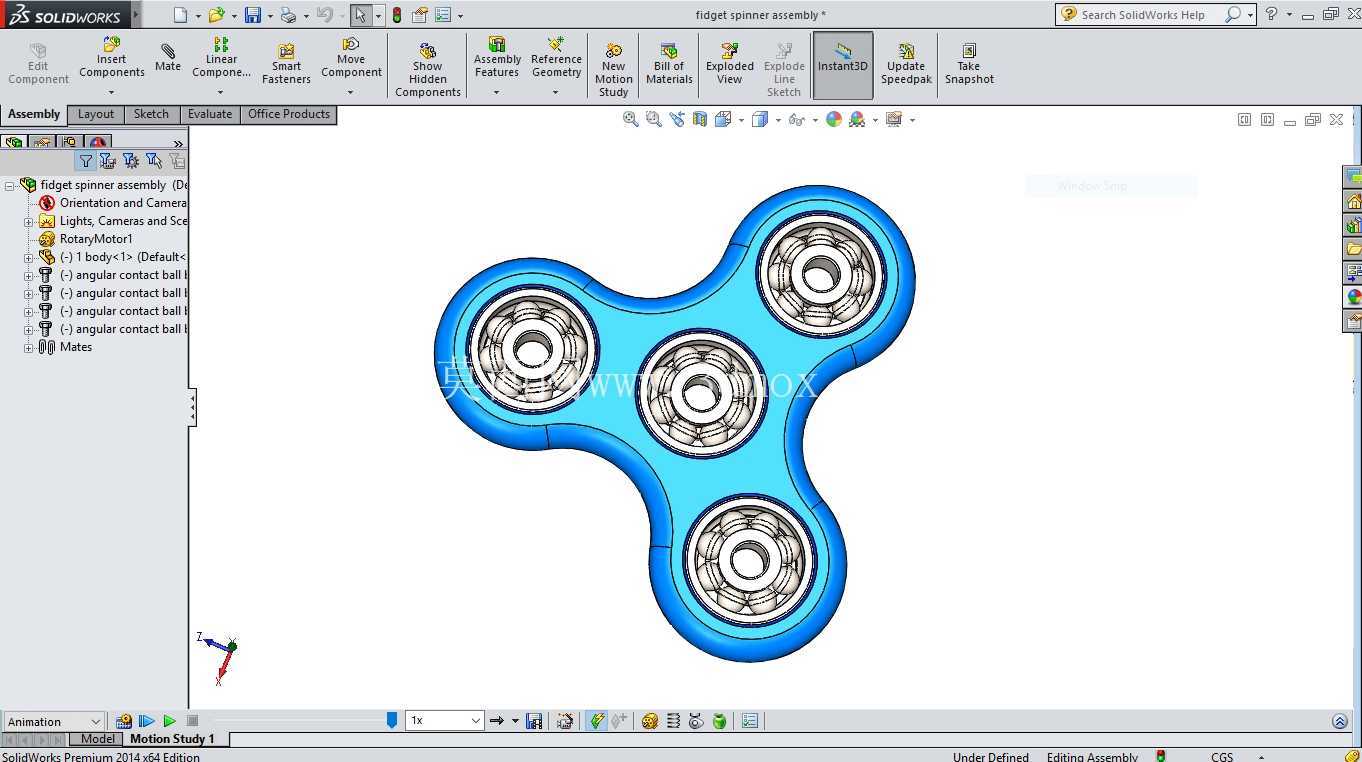Expand the Mates folder node
Viewport: 1362px width, 762px height.
(29, 347)
